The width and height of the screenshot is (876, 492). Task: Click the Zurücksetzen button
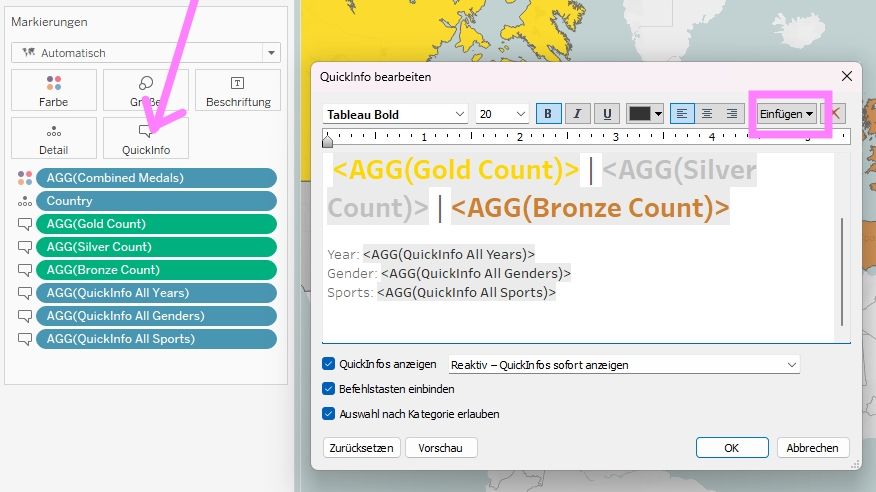(361, 448)
